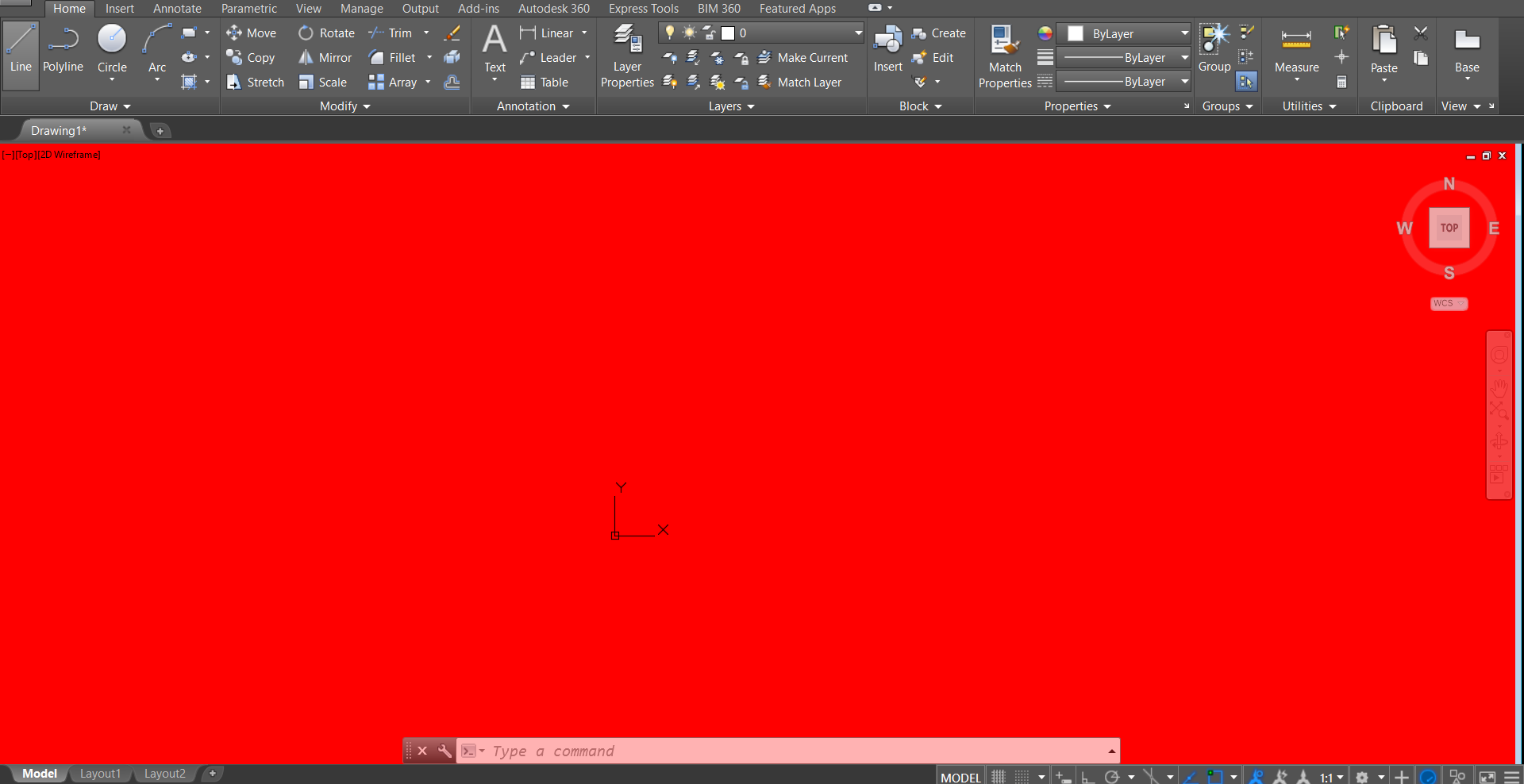Open the layer selection dropdown
The width and height of the screenshot is (1524, 784).
[x=856, y=33]
